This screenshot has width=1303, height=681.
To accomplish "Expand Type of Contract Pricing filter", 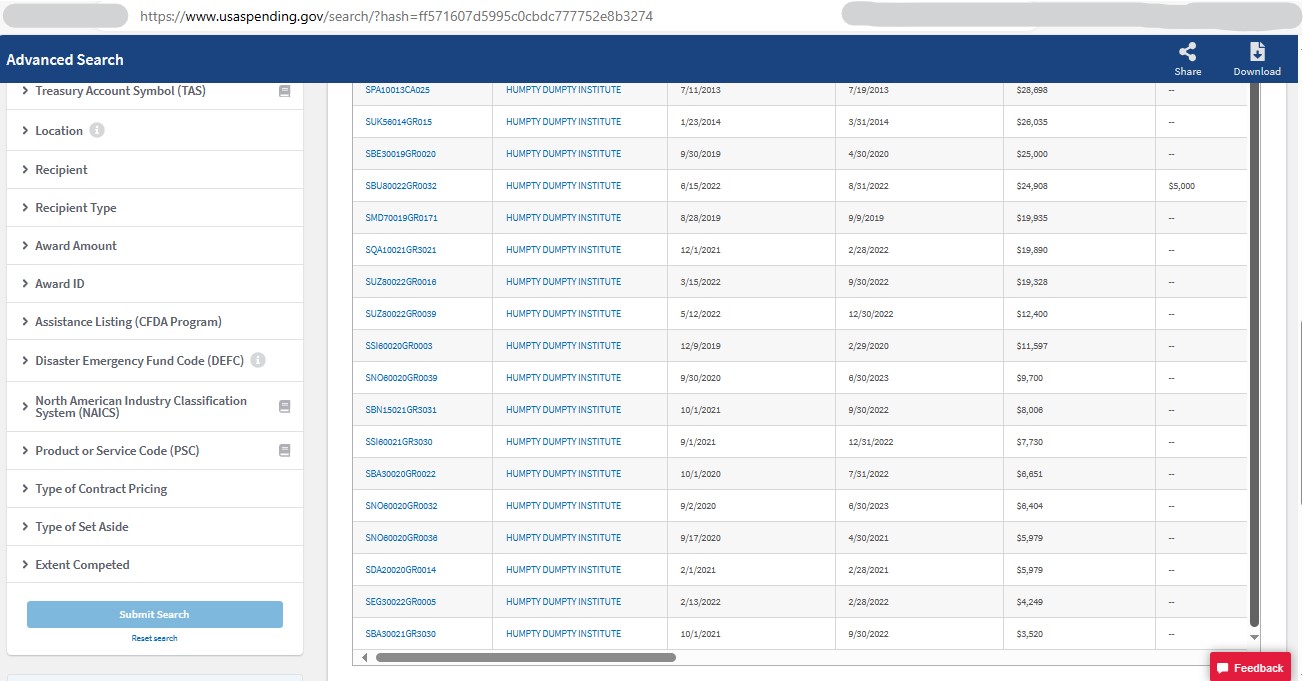I will [x=100, y=489].
